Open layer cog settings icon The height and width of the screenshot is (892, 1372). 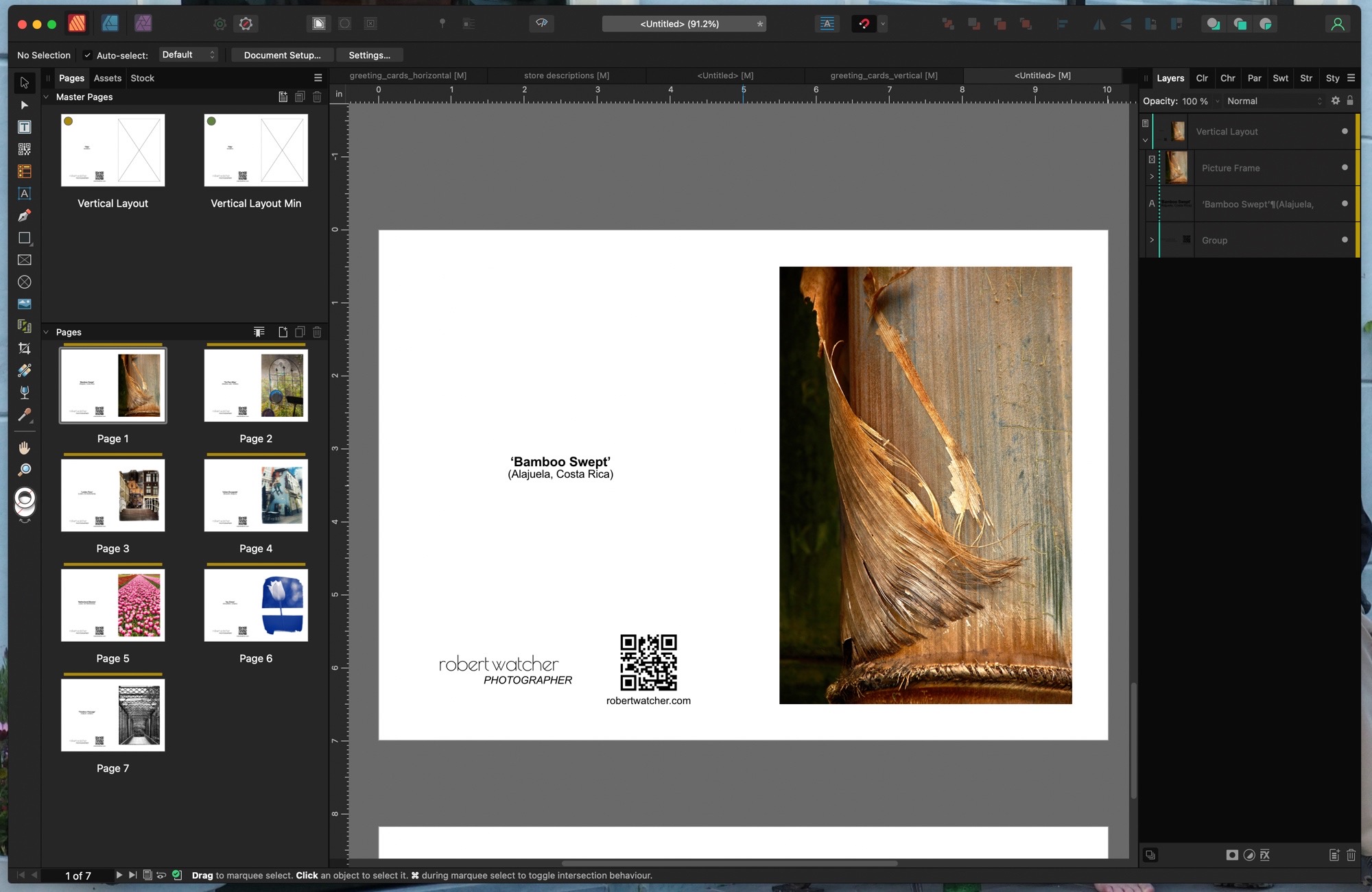point(1336,101)
